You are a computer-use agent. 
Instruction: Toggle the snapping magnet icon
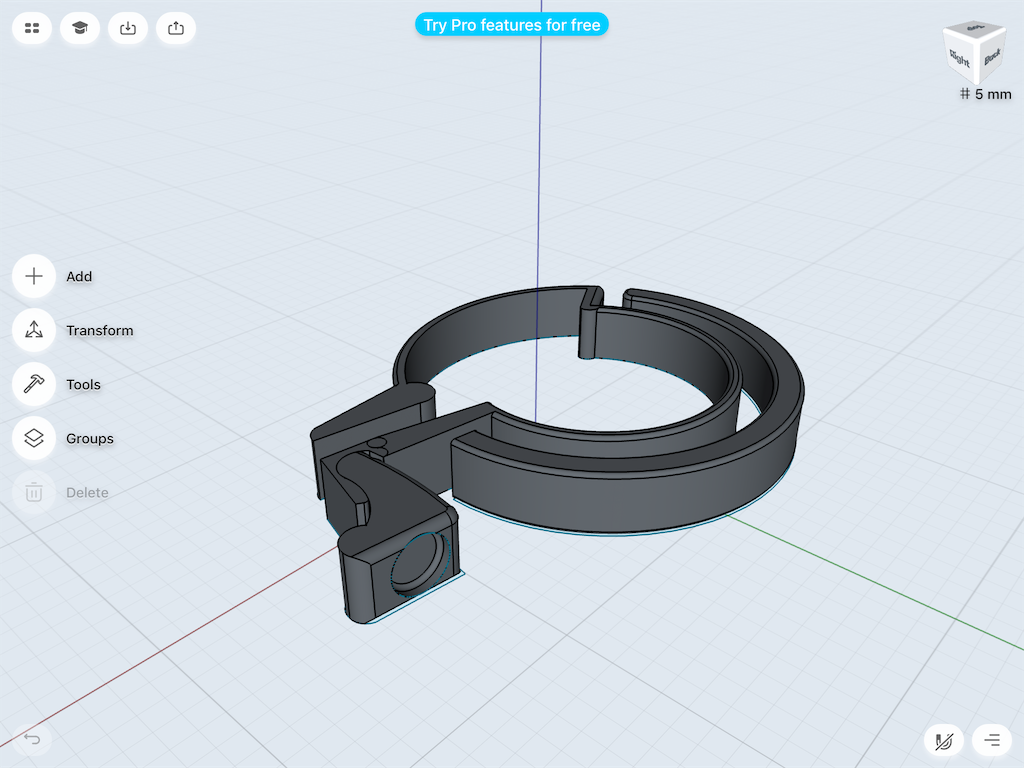pos(944,741)
